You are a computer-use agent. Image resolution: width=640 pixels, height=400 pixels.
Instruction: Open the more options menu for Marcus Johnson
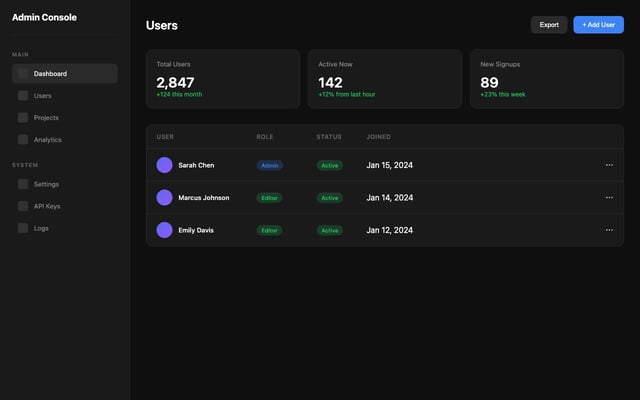click(x=609, y=198)
